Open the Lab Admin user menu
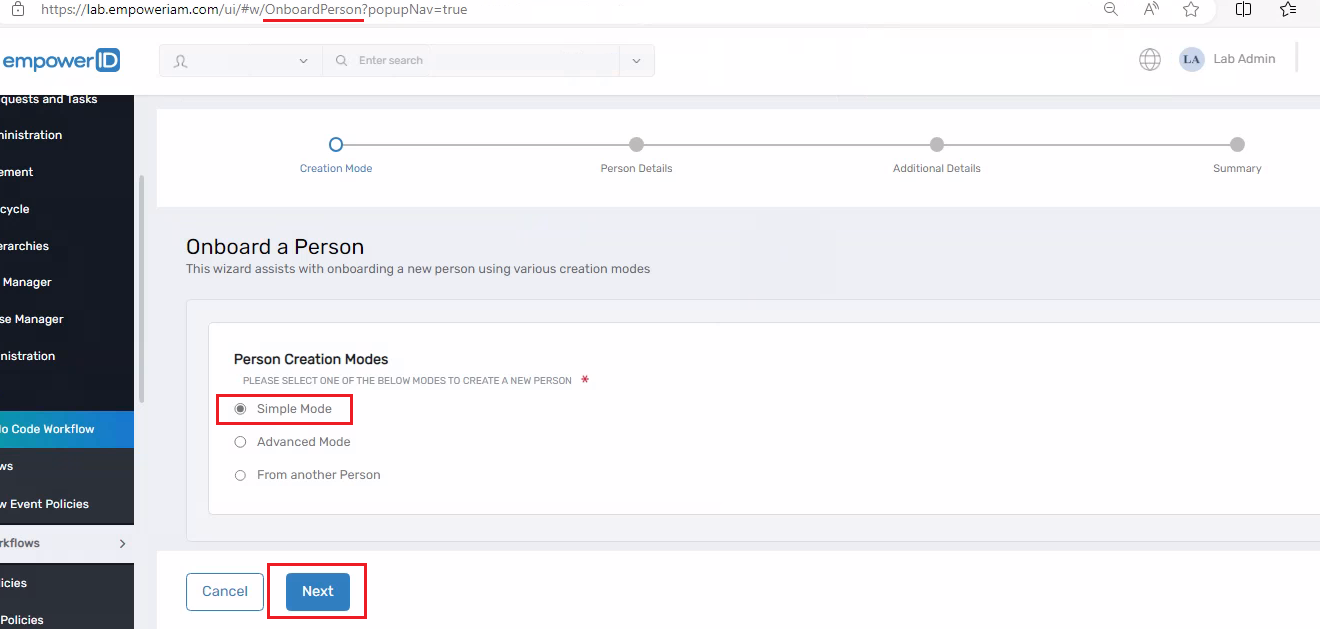Viewport: 1324px width, 631px height. point(1244,59)
